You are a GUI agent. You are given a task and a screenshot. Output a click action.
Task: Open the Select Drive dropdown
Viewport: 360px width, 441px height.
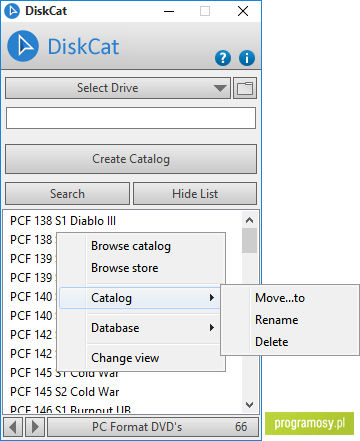pos(118,88)
